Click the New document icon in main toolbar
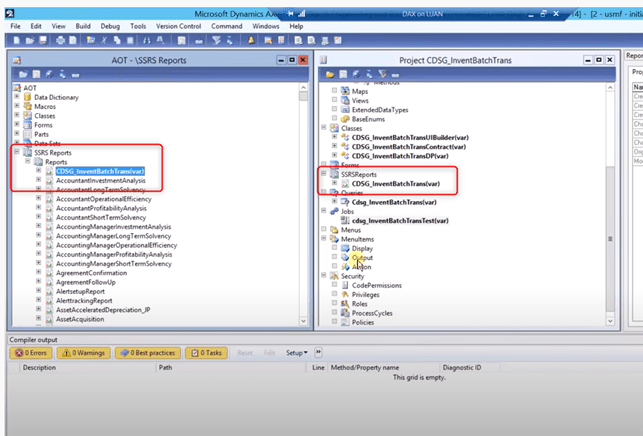 pos(16,40)
